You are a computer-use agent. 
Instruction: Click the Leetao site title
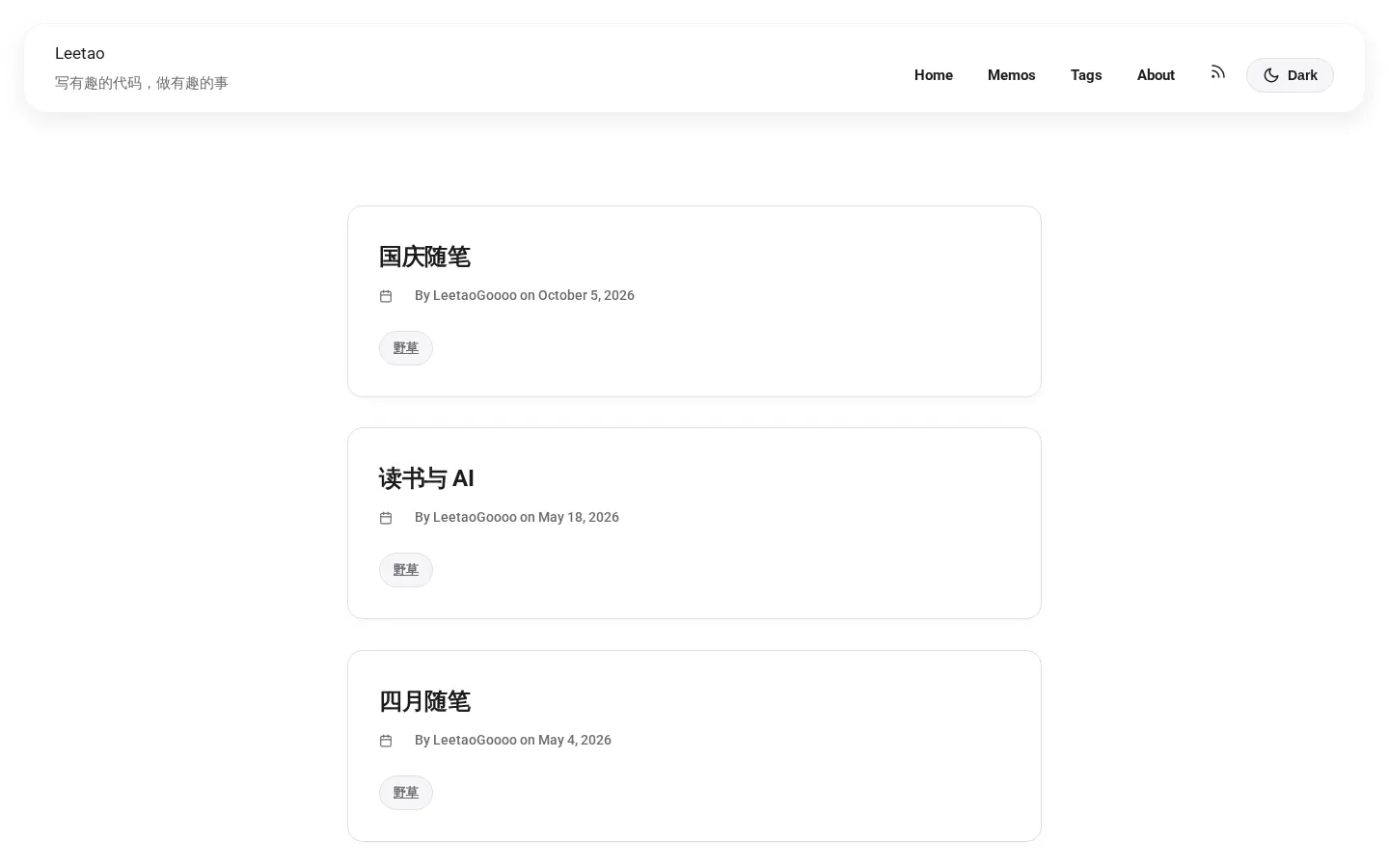click(80, 53)
